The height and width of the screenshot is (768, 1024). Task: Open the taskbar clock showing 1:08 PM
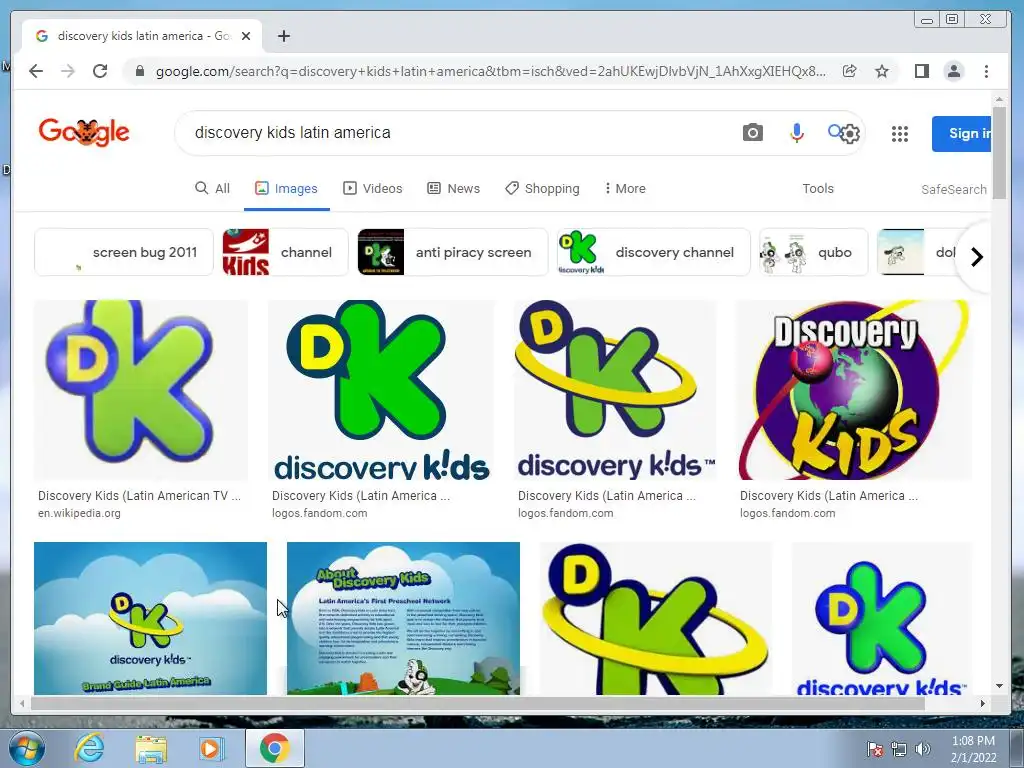point(974,749)
